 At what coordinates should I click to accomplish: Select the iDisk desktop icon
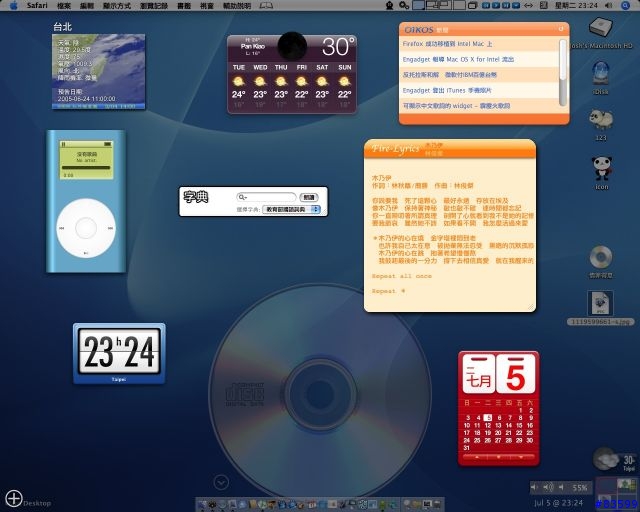click(601, 73)
